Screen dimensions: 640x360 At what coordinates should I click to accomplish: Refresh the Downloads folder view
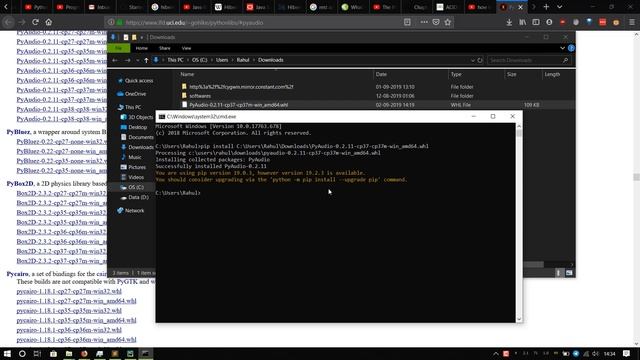coord(480,60)
